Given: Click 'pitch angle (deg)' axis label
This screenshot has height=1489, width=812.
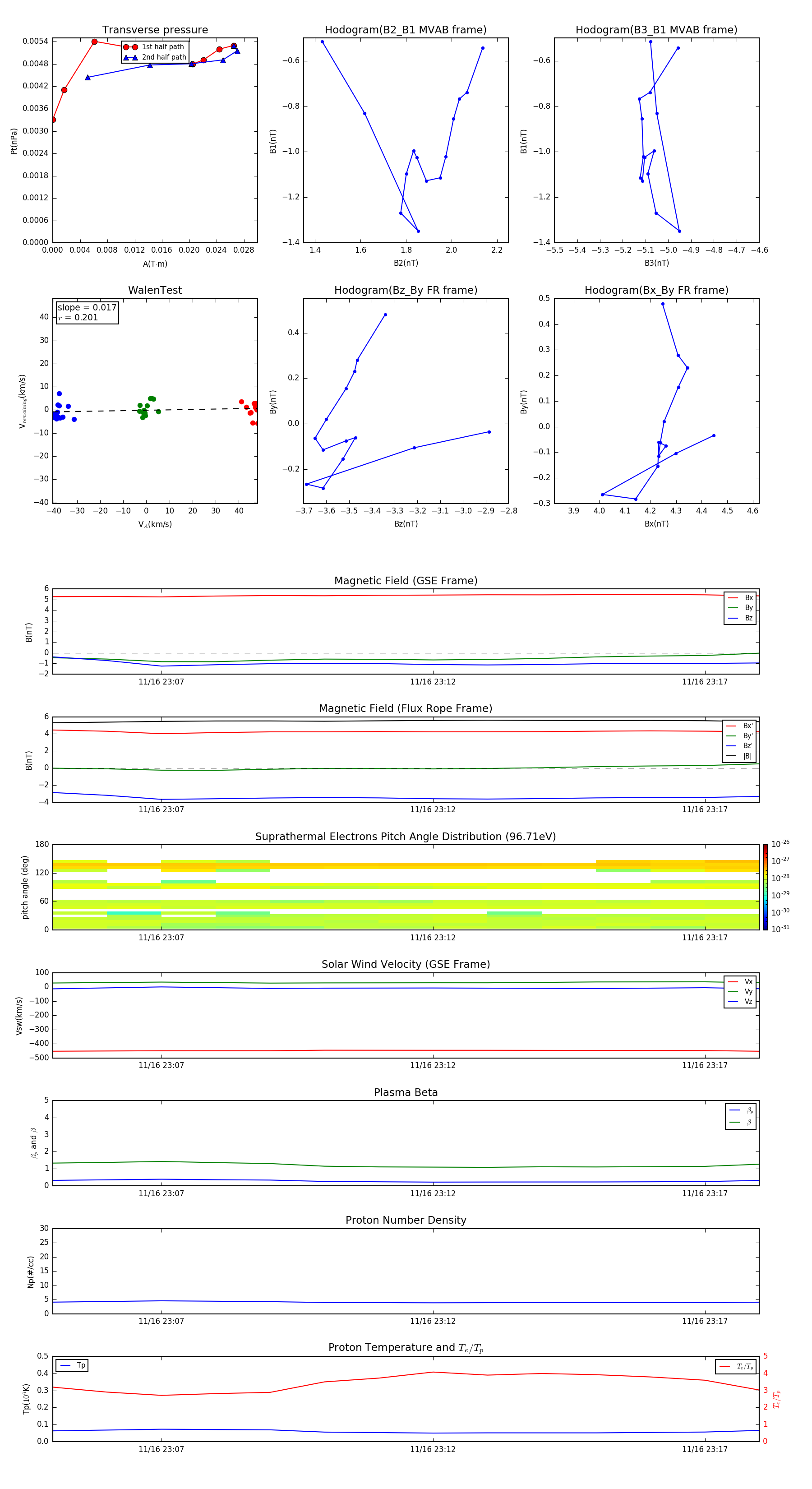Looking at the screenshot, I should click(x=25, y=887).
